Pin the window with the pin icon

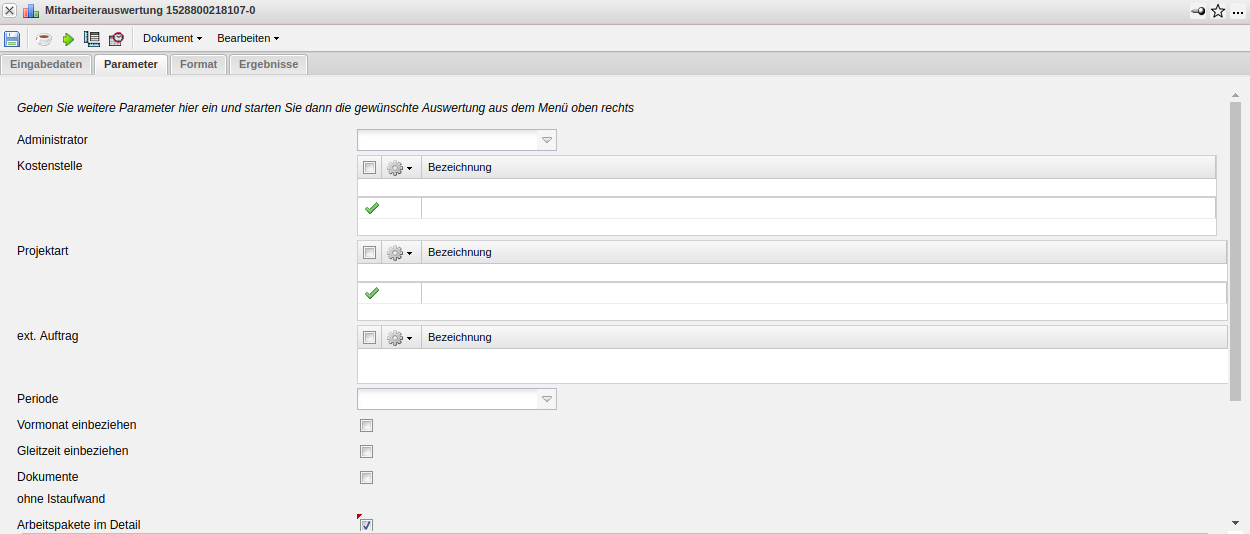click(x=1198, y=11)
